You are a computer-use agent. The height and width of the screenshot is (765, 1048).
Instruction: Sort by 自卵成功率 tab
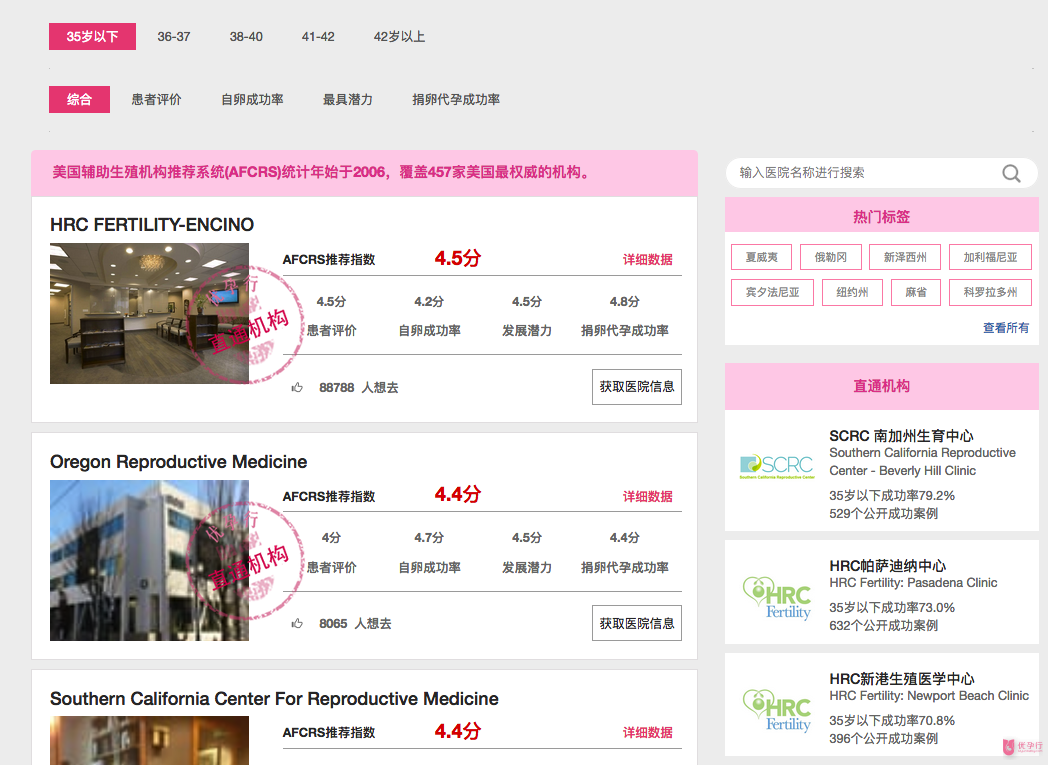253,100
